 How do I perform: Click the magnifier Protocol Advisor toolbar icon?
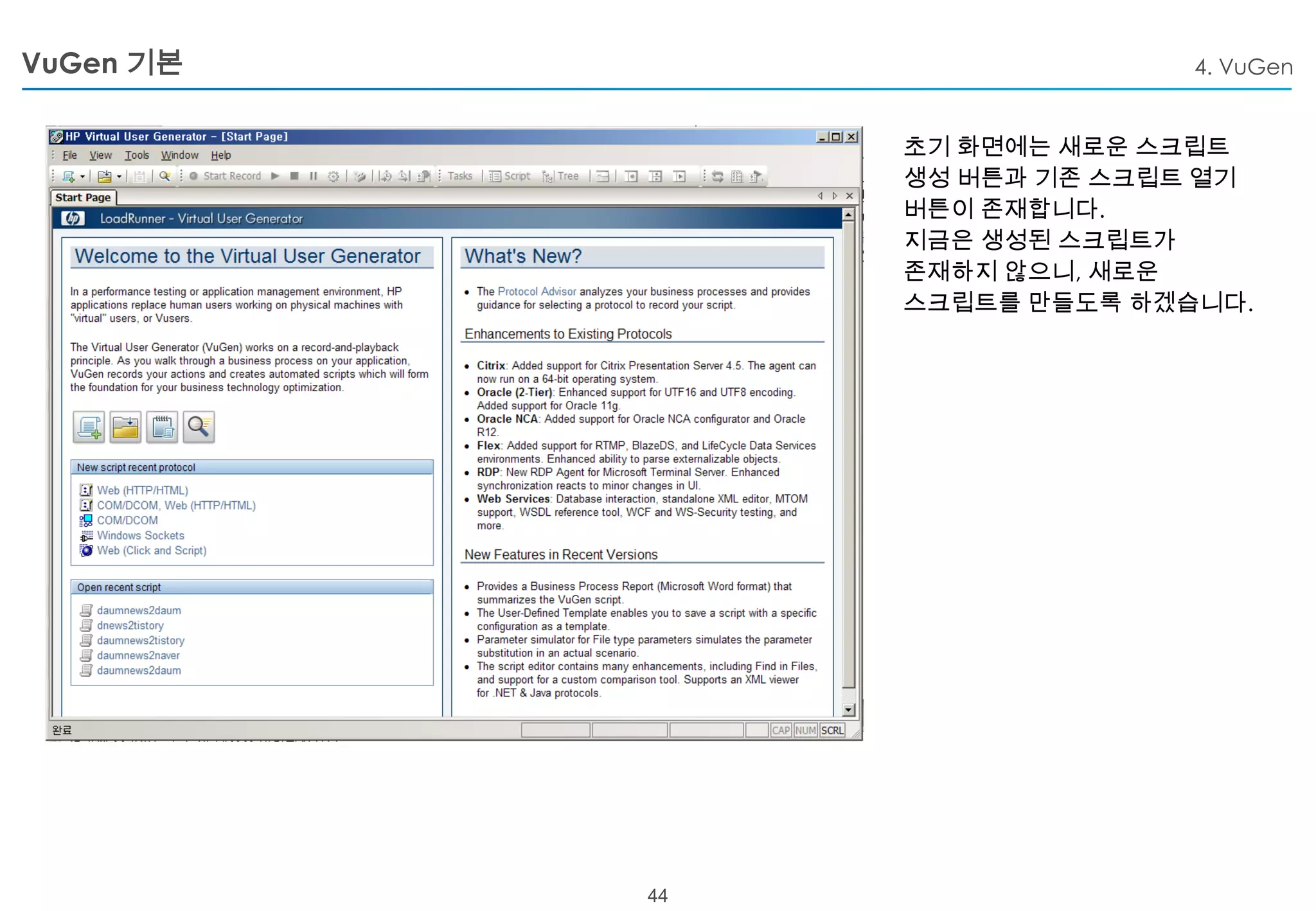(165, 176)
